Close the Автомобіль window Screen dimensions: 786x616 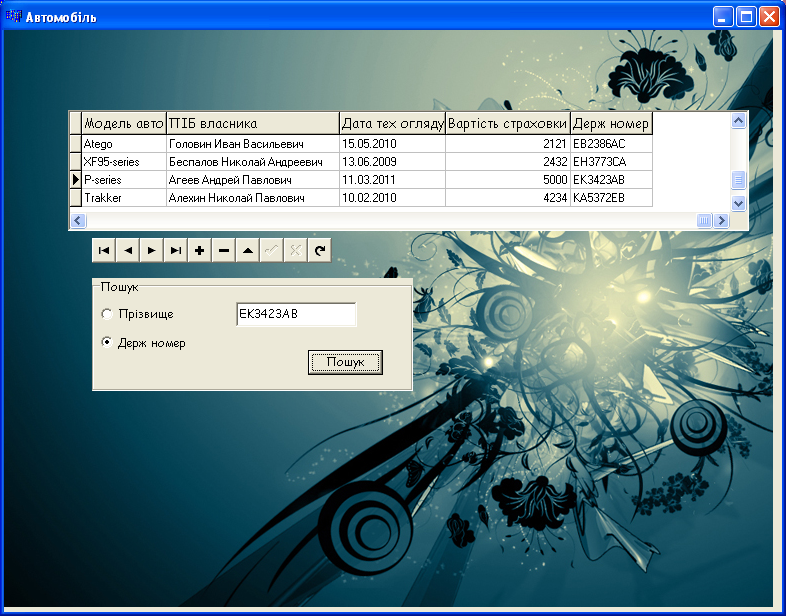pos(769,17)
